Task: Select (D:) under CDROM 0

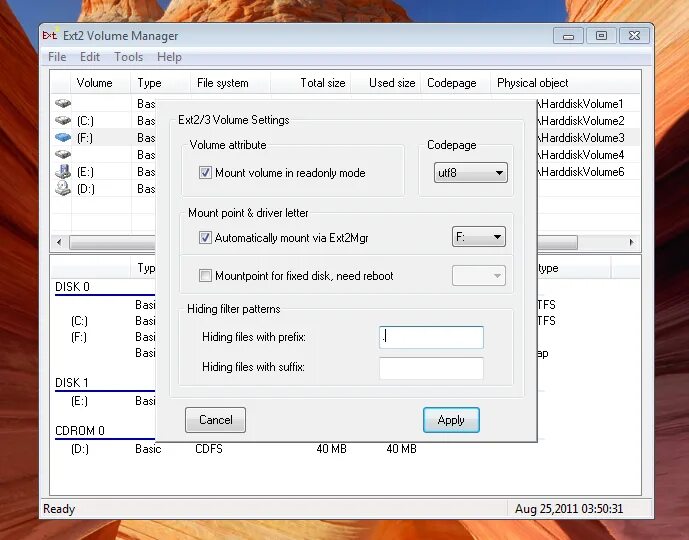Action: click(x=80, y=449)
